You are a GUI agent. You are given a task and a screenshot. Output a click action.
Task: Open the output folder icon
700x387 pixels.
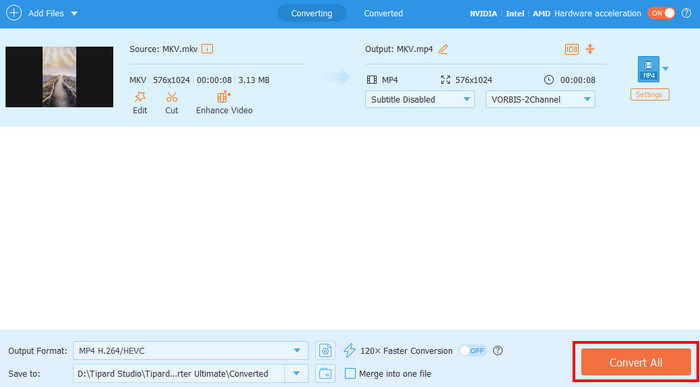[x=325, y=374]
